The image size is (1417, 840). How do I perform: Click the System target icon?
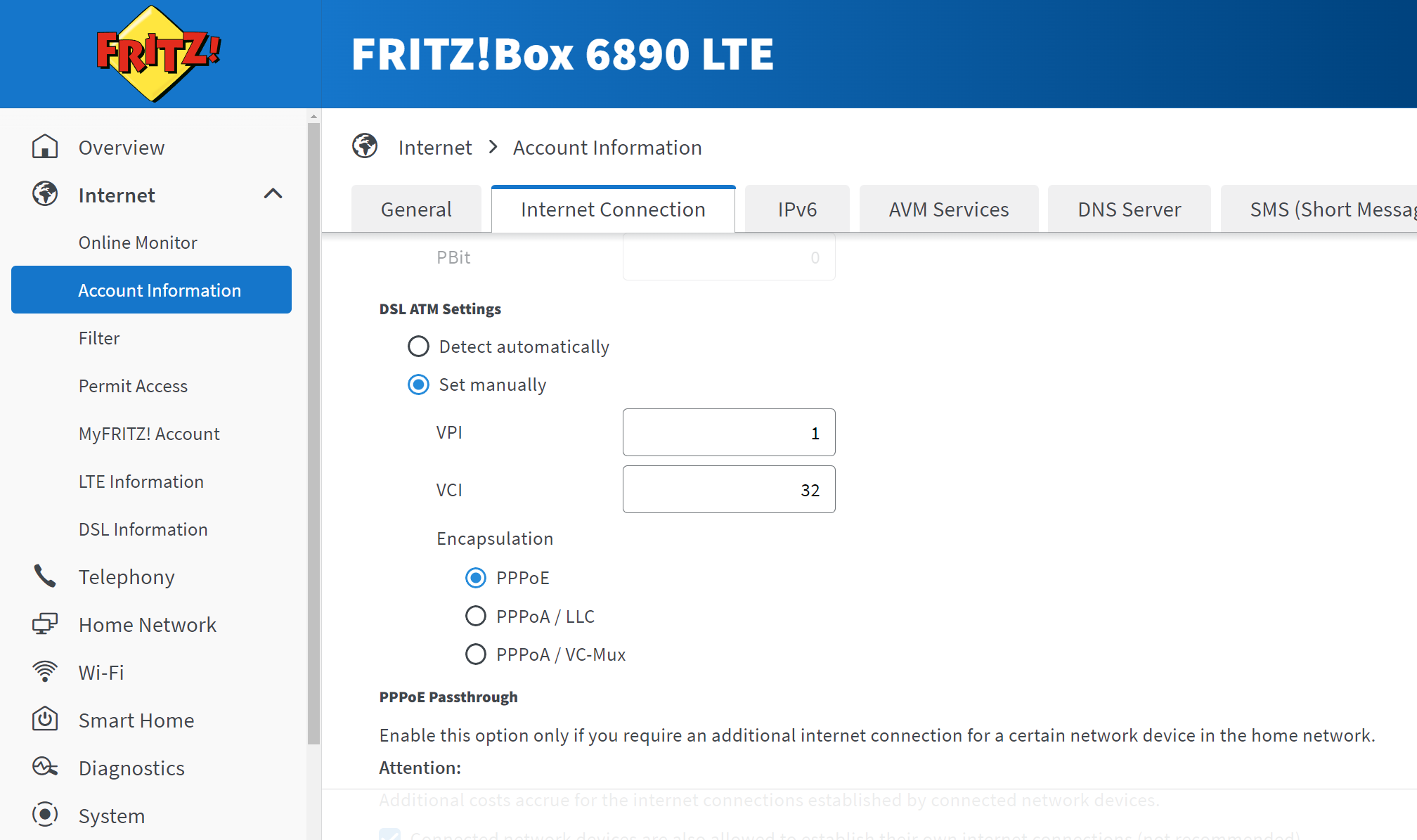pyautogui.click(x=45, y=815)
